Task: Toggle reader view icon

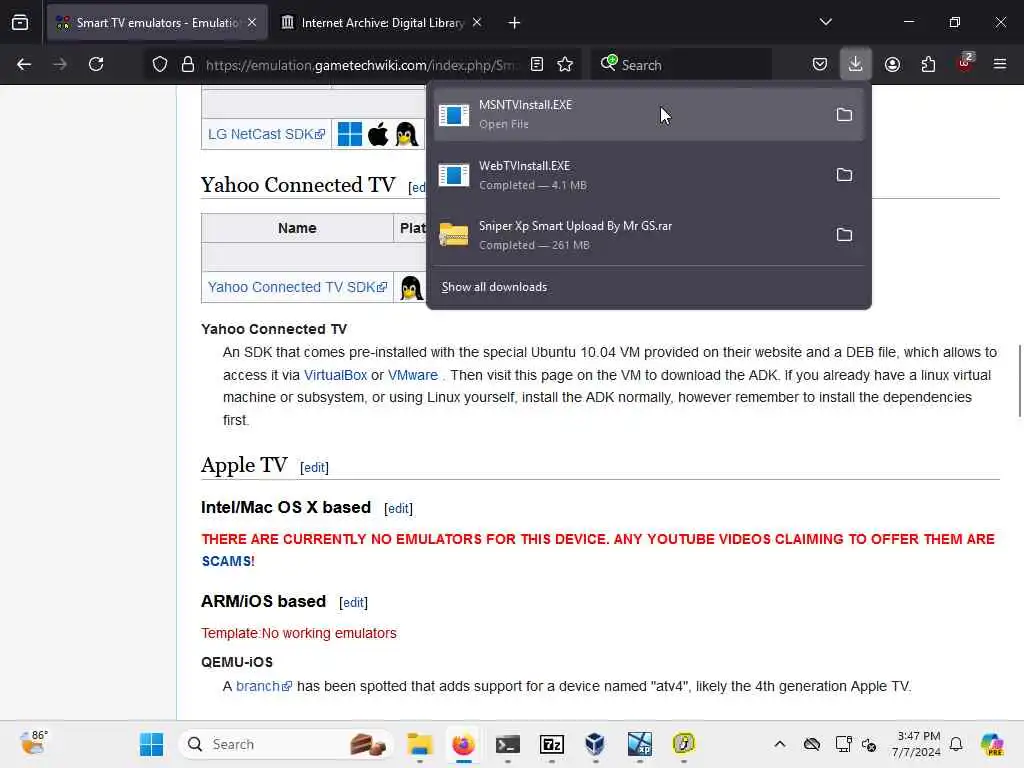Action: [537, 64]
